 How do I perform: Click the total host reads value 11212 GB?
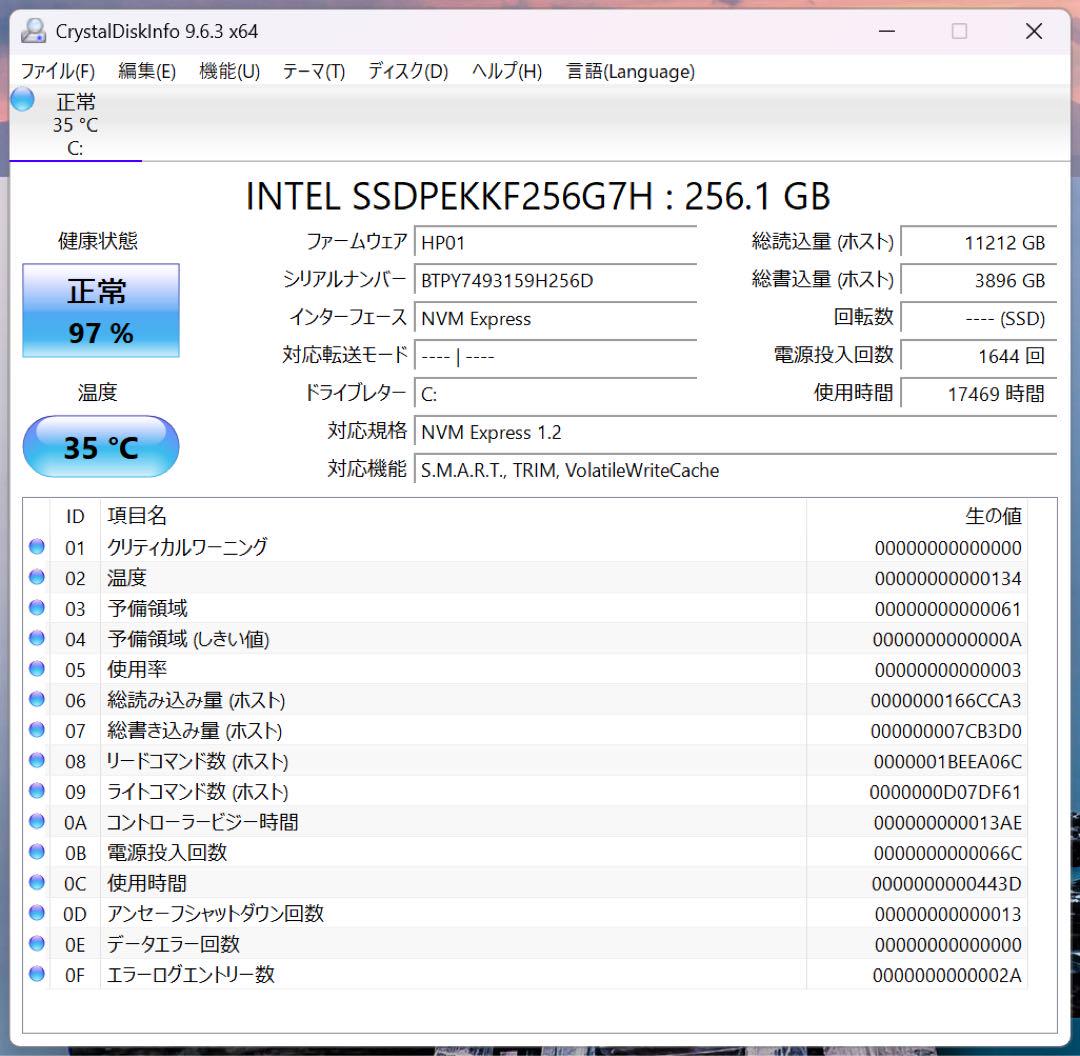(979, 242)
